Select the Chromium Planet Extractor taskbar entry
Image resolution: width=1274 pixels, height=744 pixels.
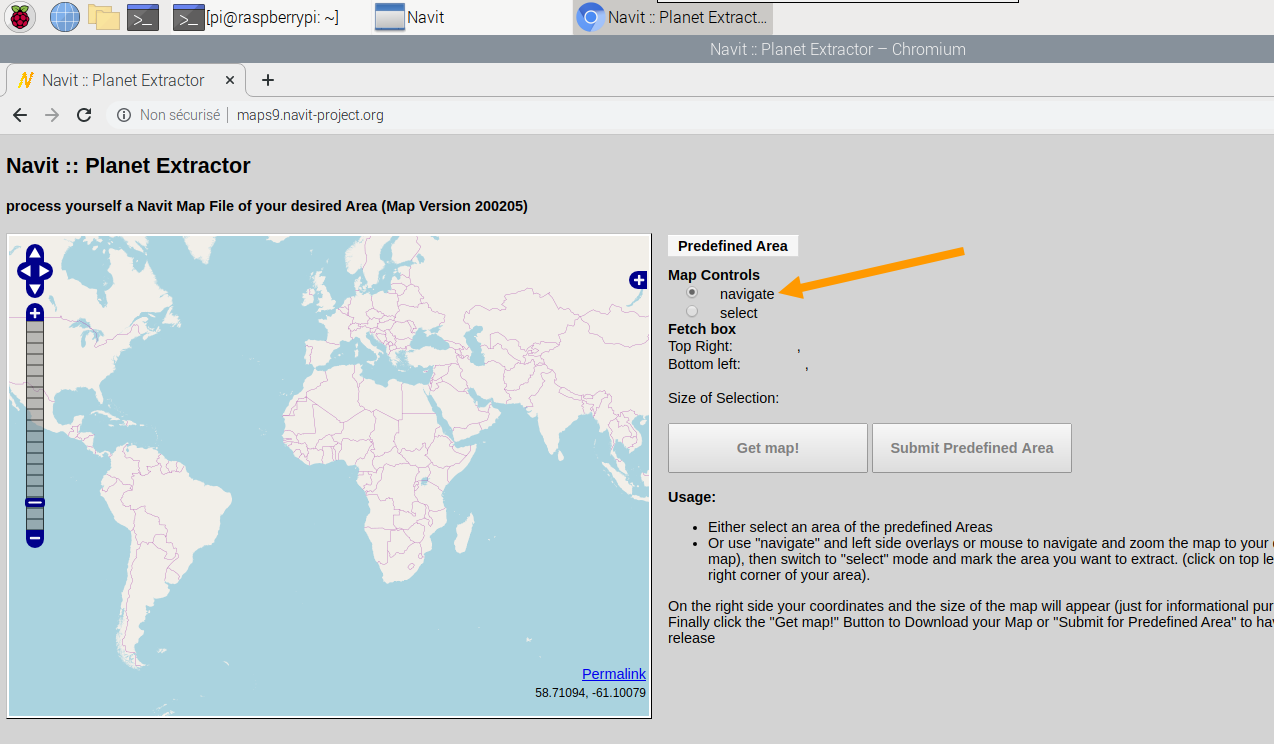click(x=673, y=17)
